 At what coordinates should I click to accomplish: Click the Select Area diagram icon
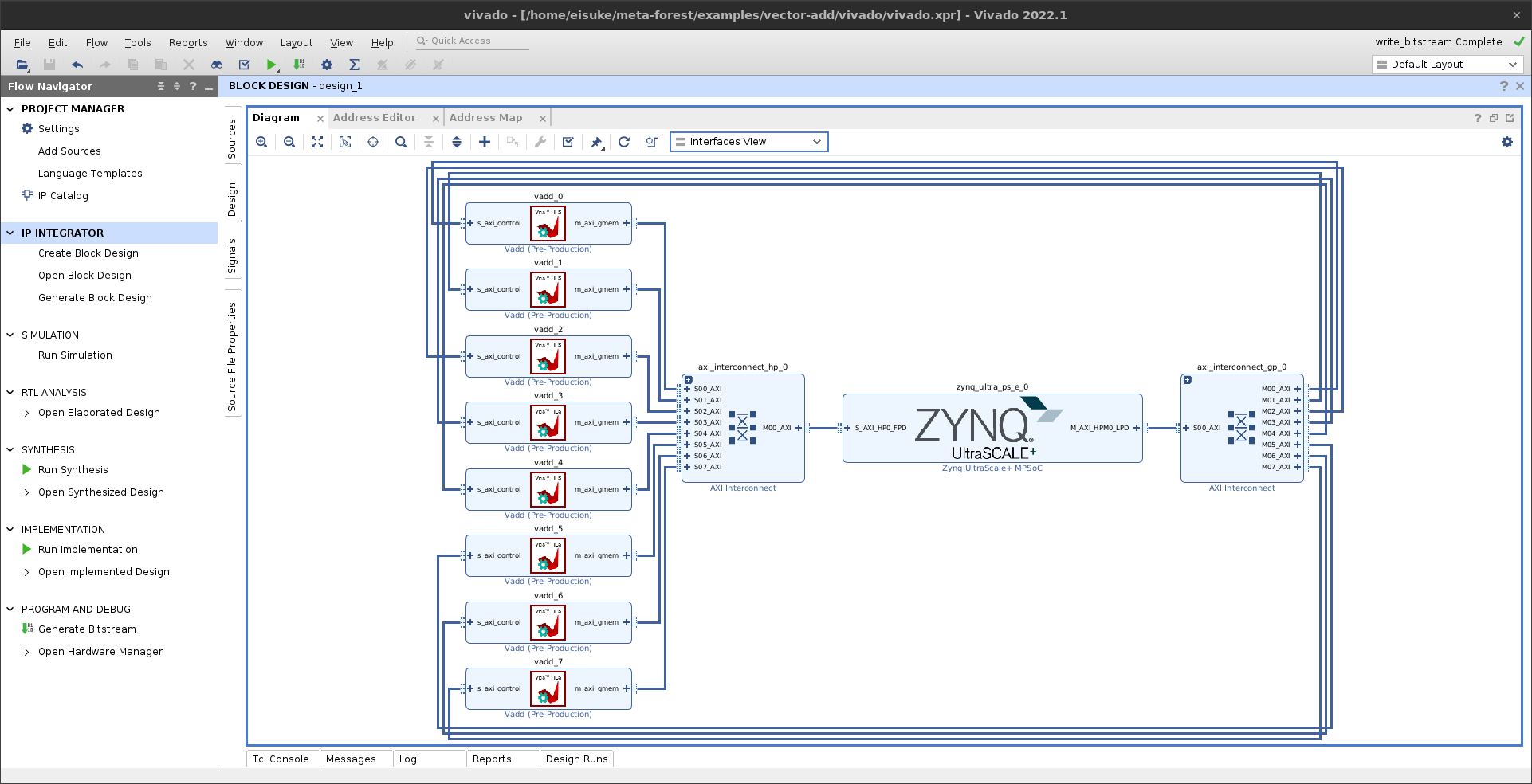[345, 142]
